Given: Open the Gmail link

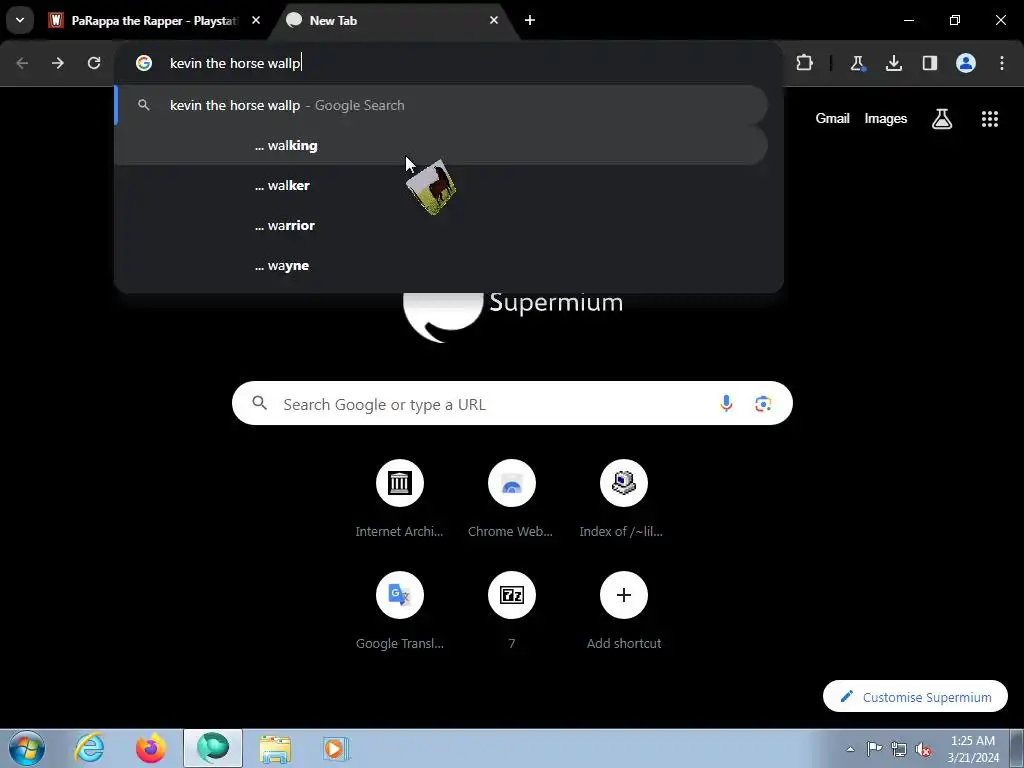Looking at the screenshot, I should [832, 118].
